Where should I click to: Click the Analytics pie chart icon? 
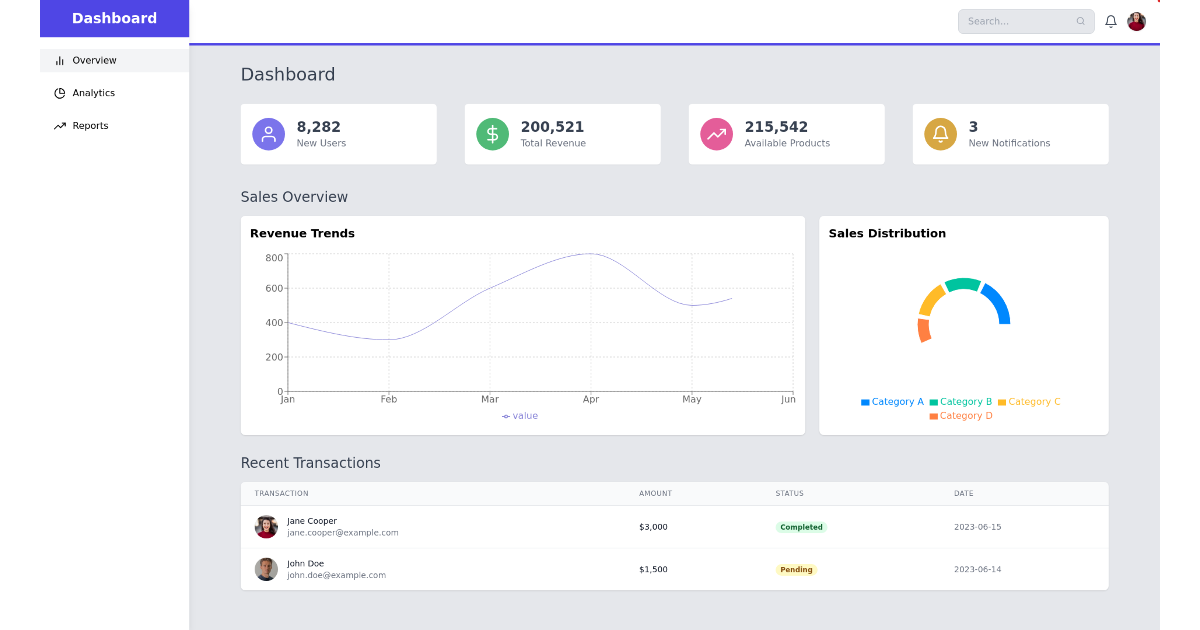click(x=58, y=92)
